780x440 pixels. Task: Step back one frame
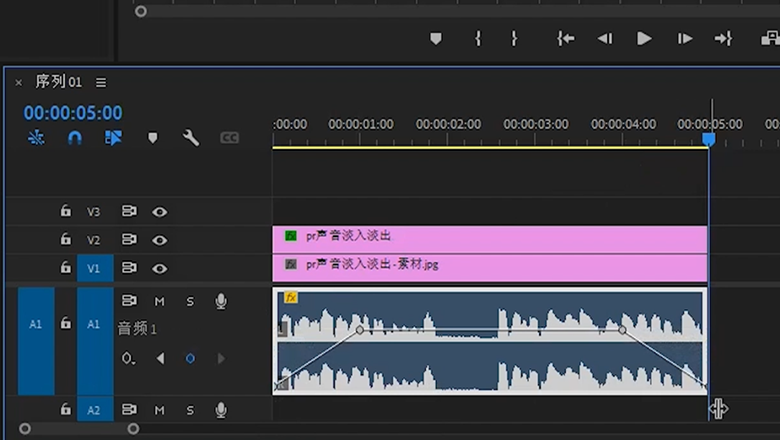click(x=605, y=38)
